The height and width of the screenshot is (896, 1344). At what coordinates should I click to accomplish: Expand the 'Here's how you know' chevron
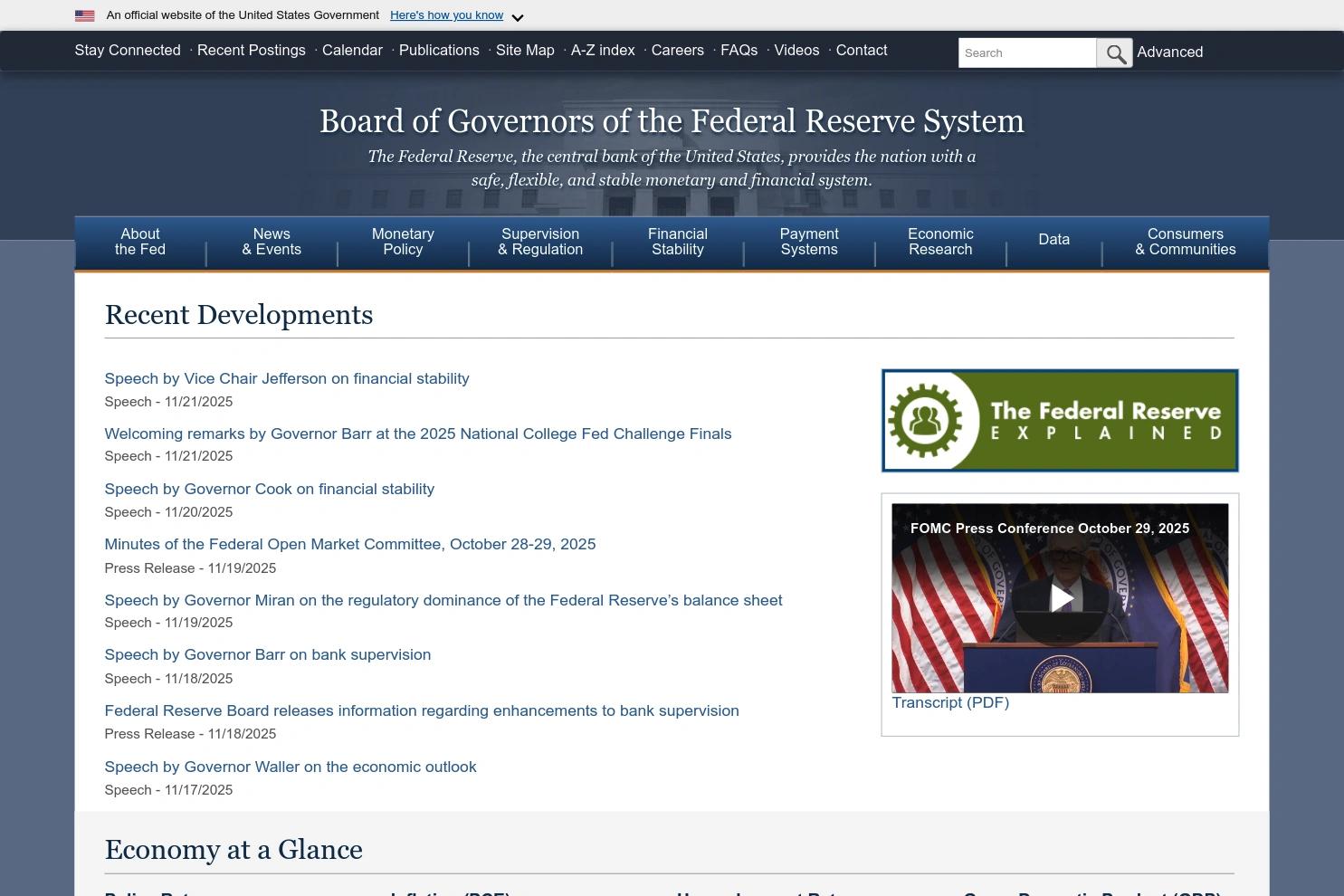(518, 17)
